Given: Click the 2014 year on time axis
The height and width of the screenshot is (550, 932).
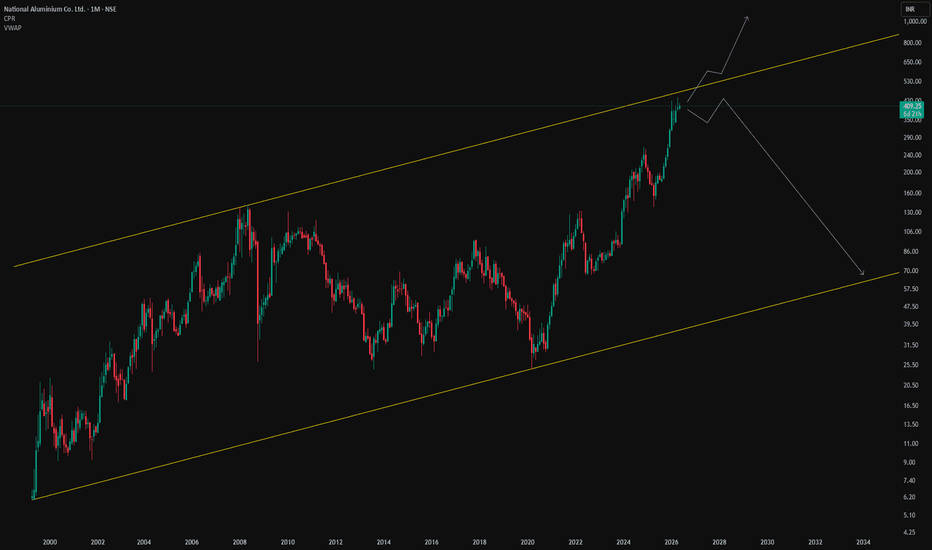Looking at the screenshot, I should pos(383,542).
